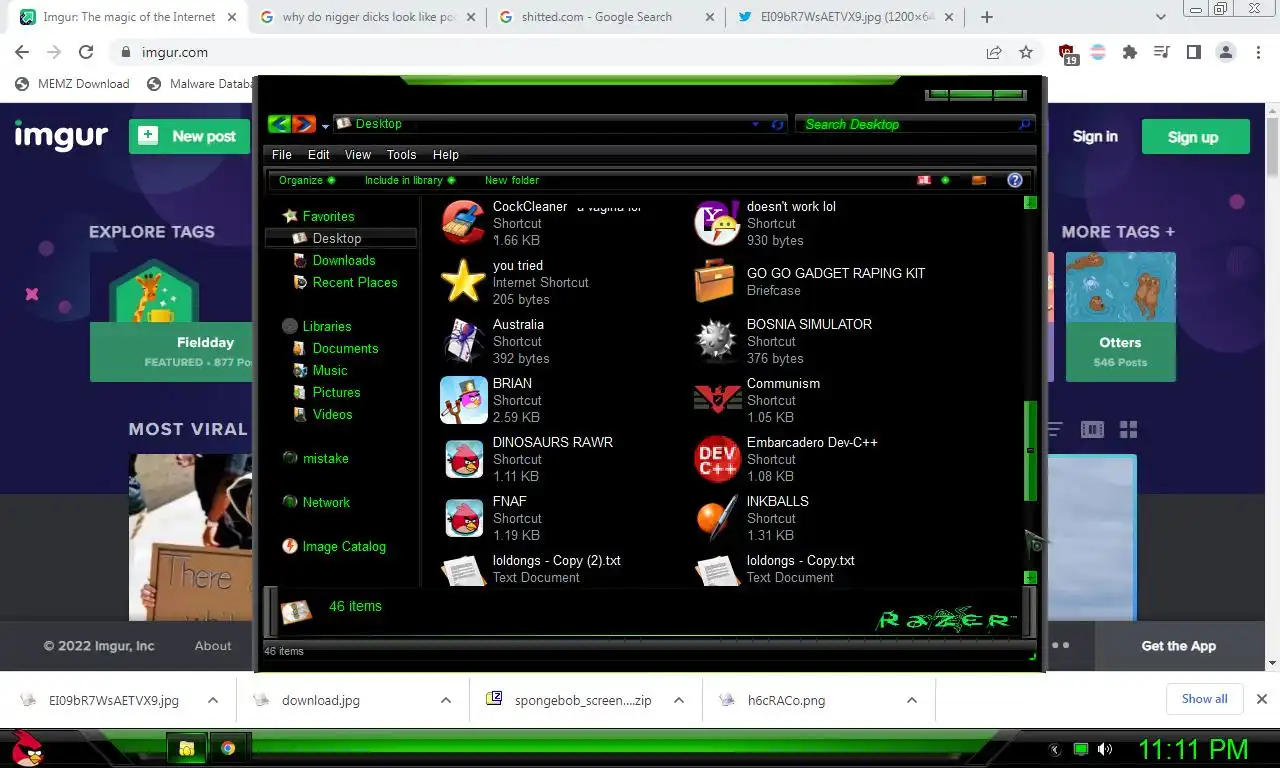Open Chrome tab search chevron

tap(1161, 17)
